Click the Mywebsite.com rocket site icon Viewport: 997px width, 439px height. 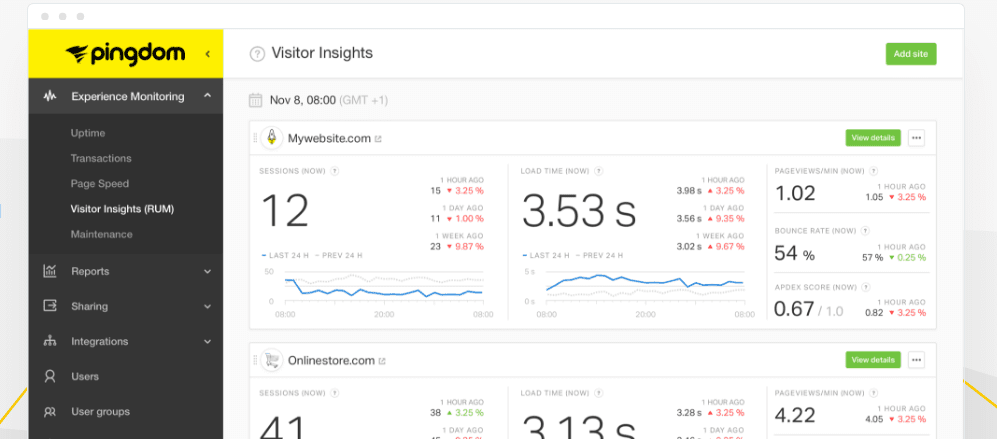pos(272,137)
